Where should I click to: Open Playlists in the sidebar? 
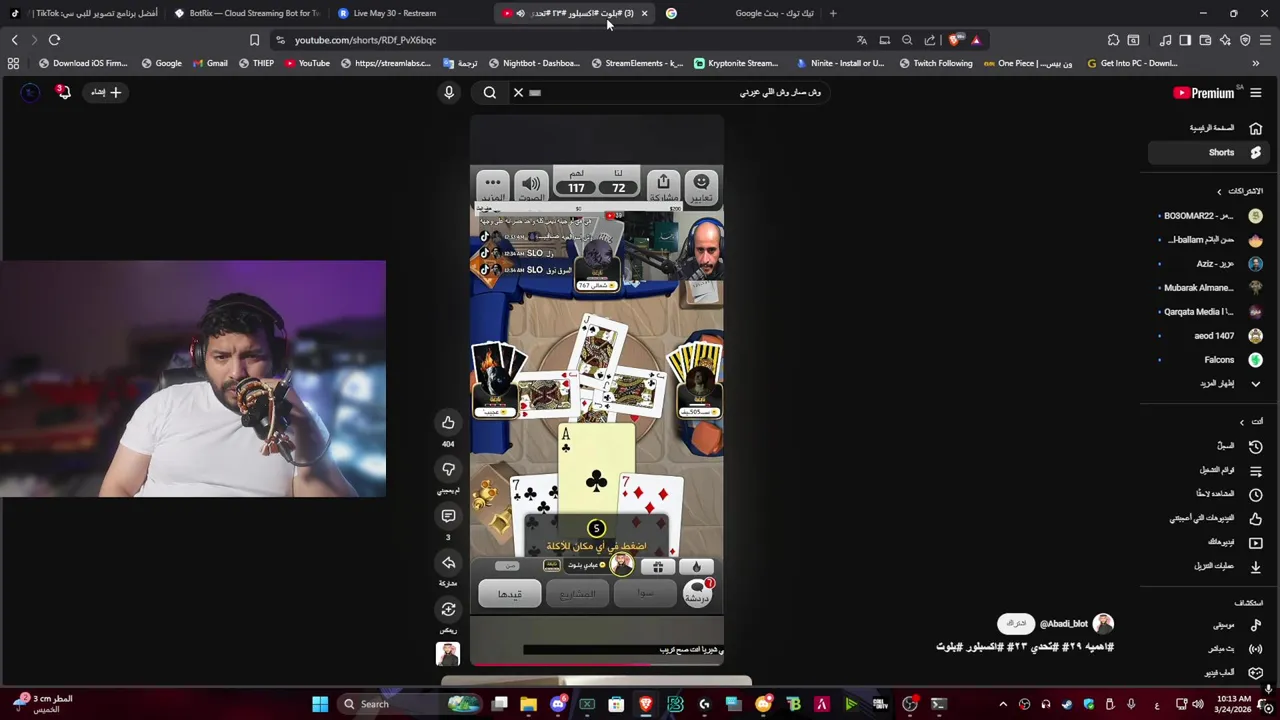point(1208,470)
